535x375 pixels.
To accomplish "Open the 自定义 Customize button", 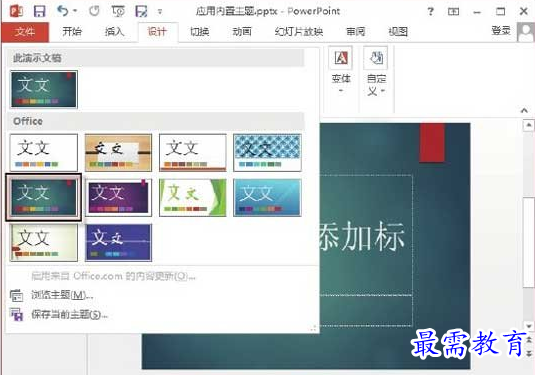I will point(376,71).
